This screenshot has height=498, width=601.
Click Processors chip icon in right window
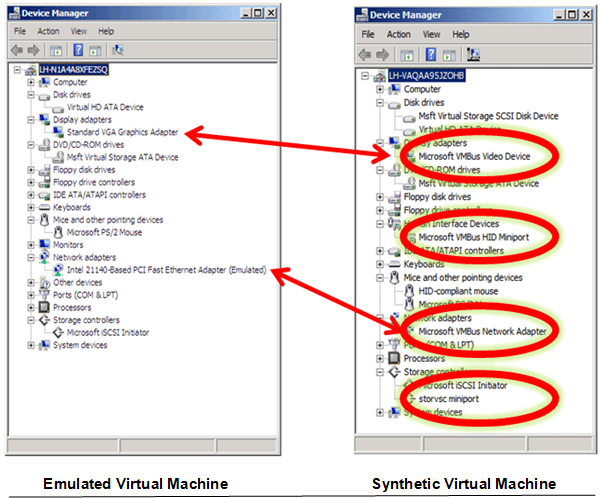pos(394,358)
